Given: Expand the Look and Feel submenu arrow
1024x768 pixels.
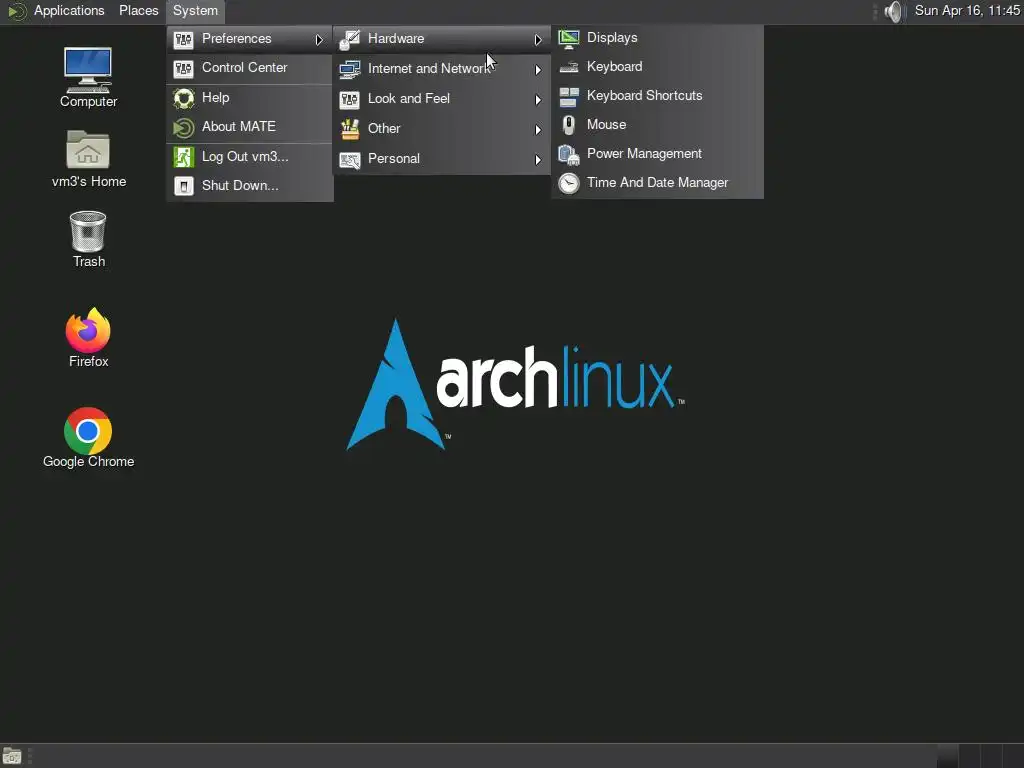Looking at the screenshot, I should [x=537, y=100].
